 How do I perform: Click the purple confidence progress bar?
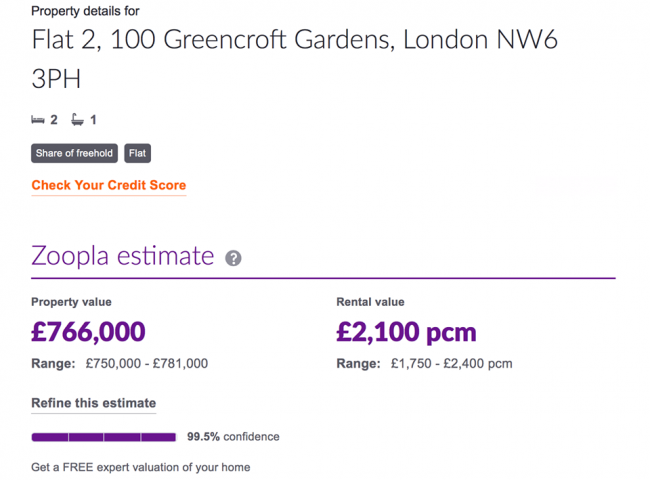pyautogui.click(x=103, y=437)
